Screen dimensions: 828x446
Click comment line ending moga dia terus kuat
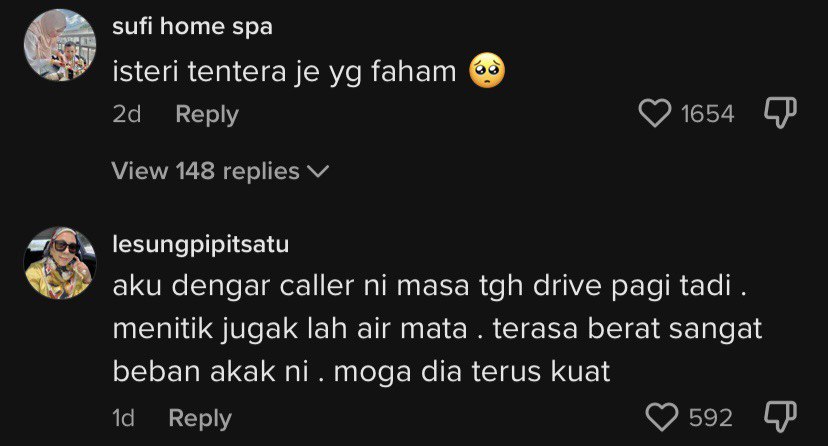[x=361, y=372]
